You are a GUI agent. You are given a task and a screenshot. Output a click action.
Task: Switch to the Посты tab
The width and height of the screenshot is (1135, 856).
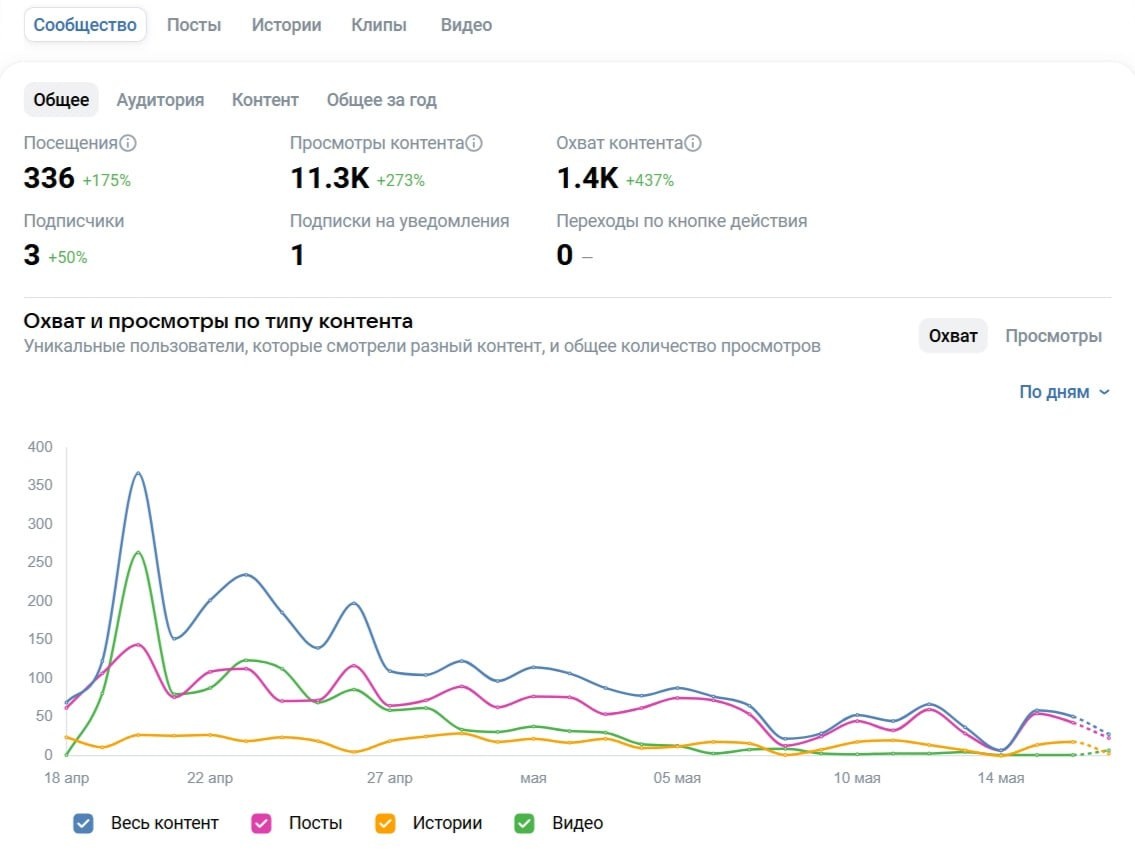coord(194,25)
